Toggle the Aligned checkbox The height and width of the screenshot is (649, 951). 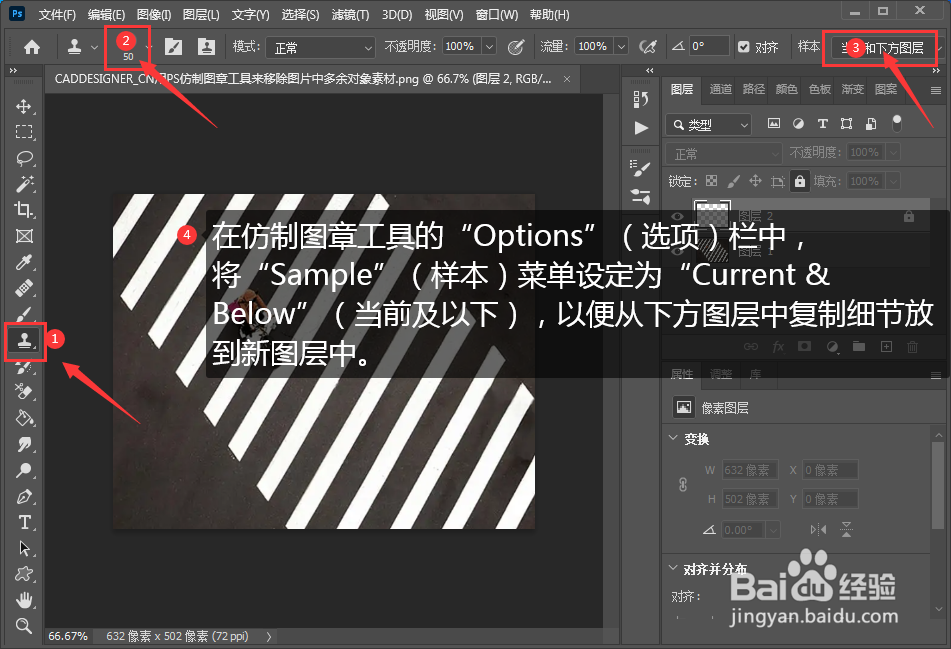click(x=744, y=47)
